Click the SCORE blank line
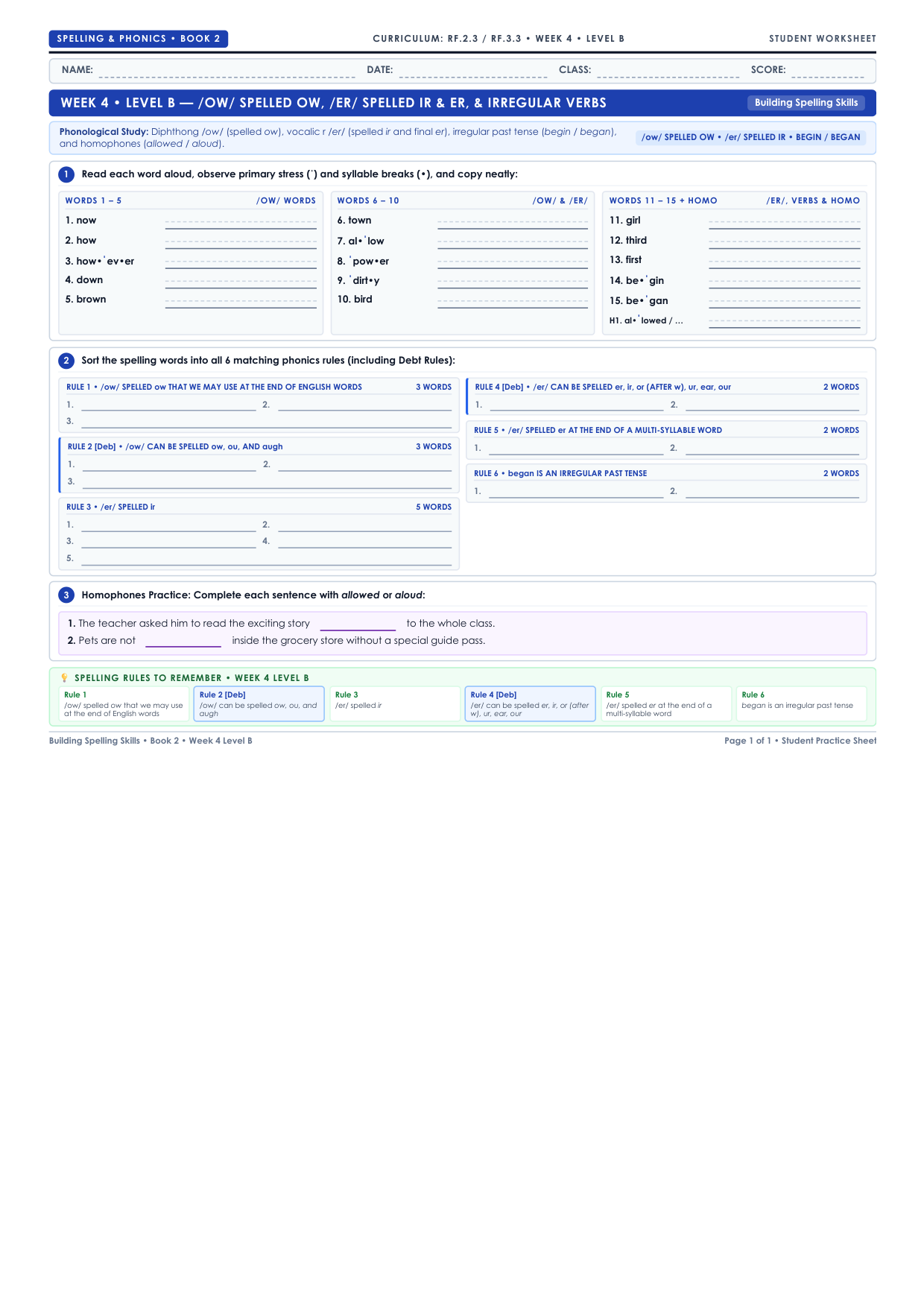 coord(828,72)
